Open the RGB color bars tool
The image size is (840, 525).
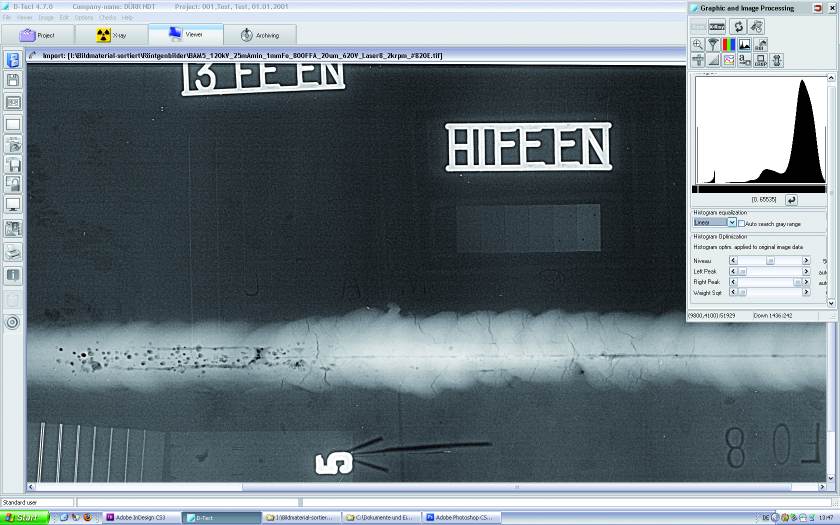tap(729, 45)
